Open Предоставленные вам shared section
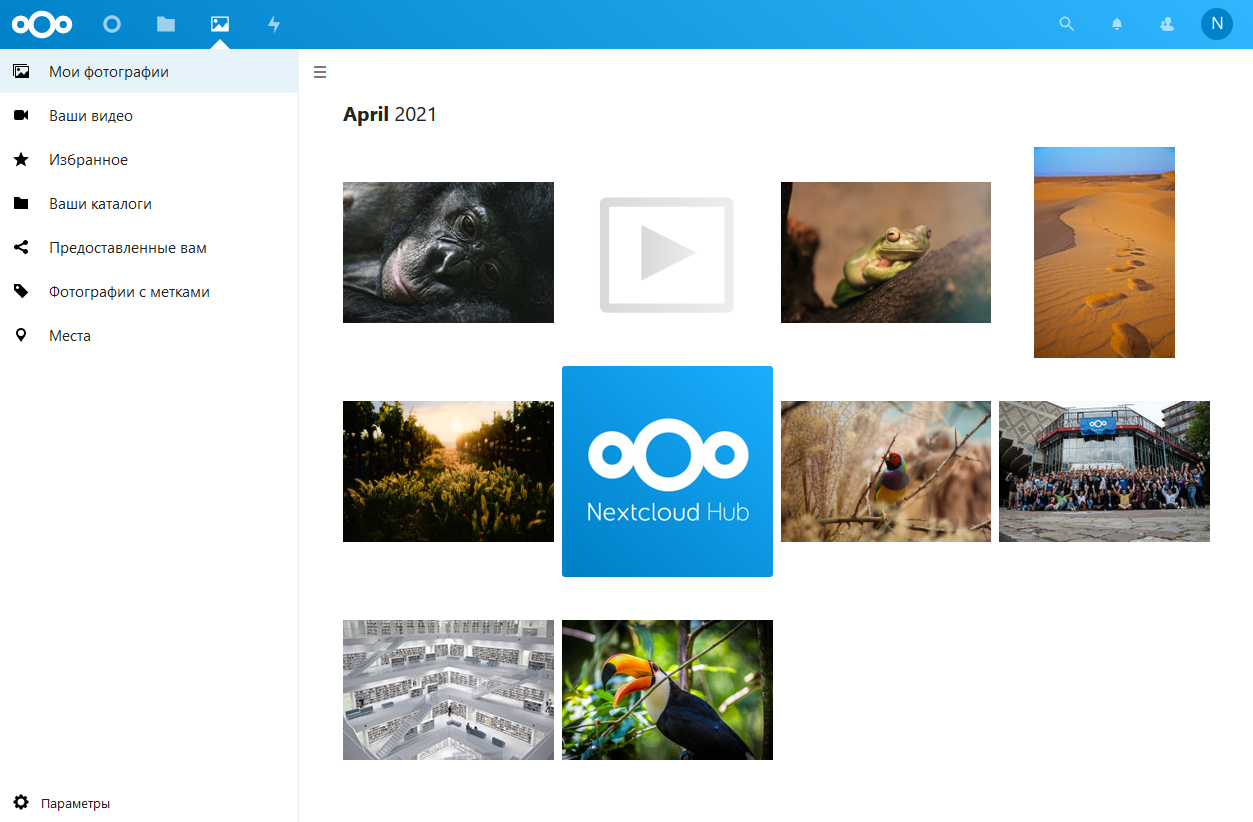The image size is (1253, 822). click(x=149, y=248)
